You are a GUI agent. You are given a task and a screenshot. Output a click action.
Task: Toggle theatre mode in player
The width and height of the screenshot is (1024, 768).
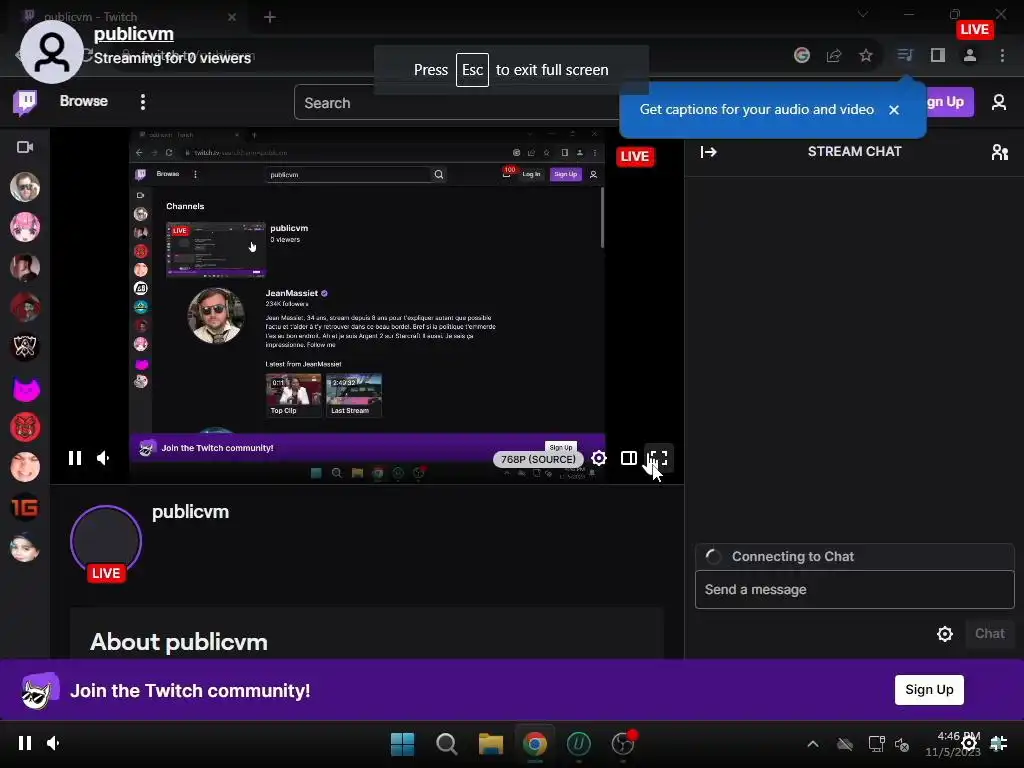[x=628, y=458]
